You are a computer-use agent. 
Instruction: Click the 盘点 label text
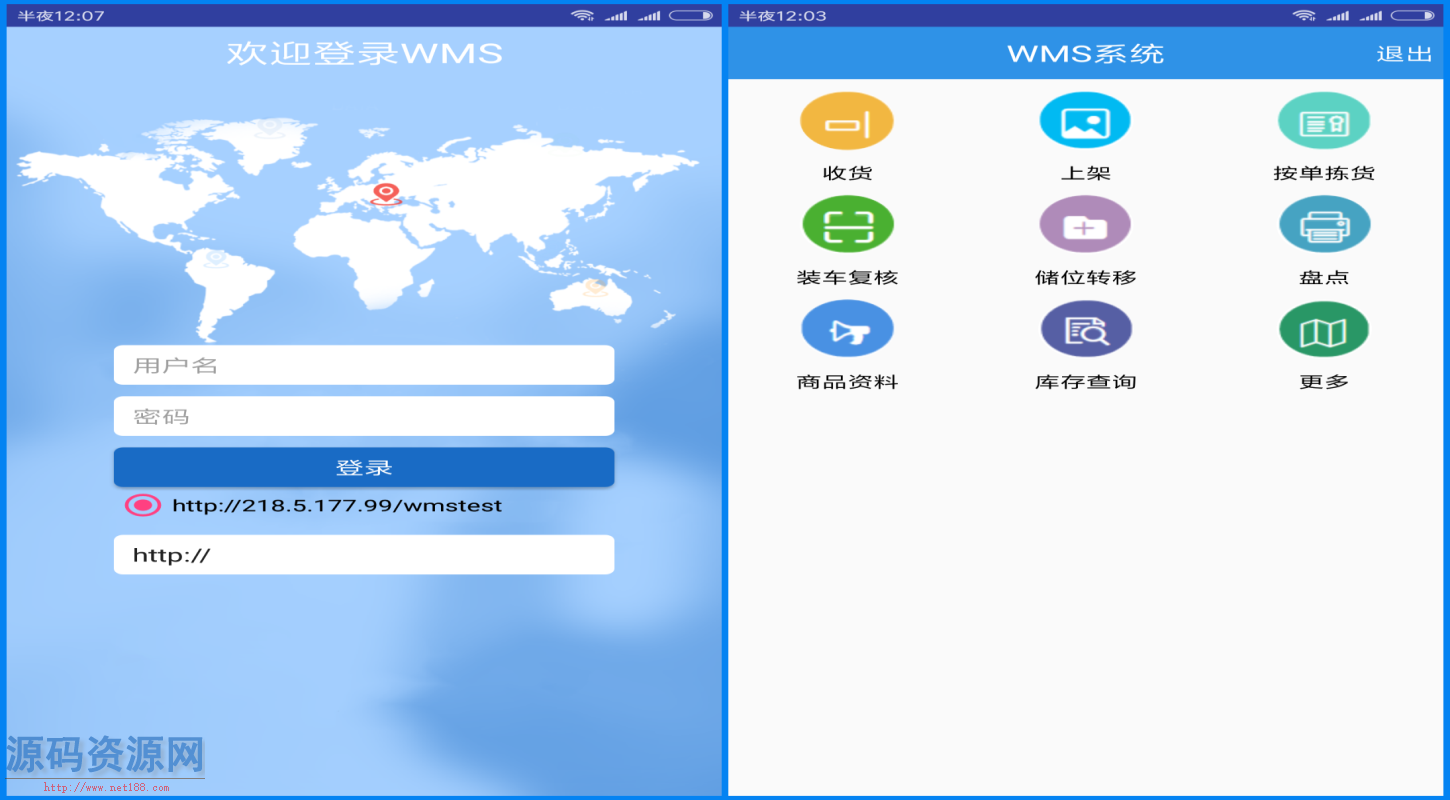pos(1324,277)
